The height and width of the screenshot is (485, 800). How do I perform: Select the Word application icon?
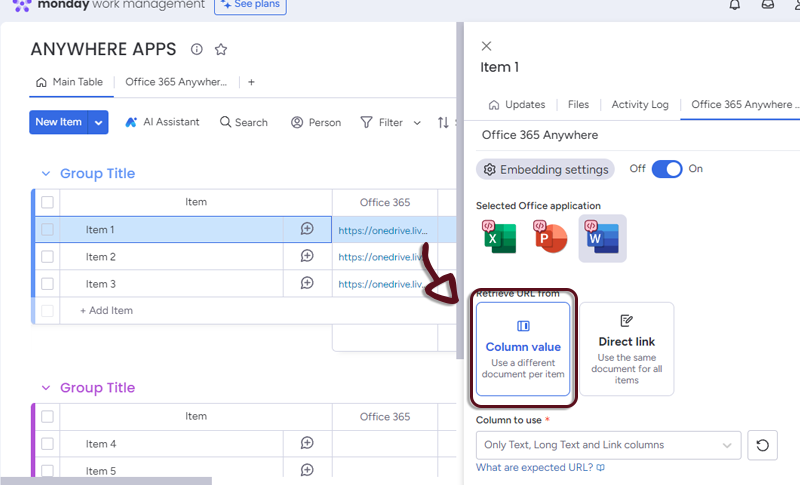[x=602, y=239]
